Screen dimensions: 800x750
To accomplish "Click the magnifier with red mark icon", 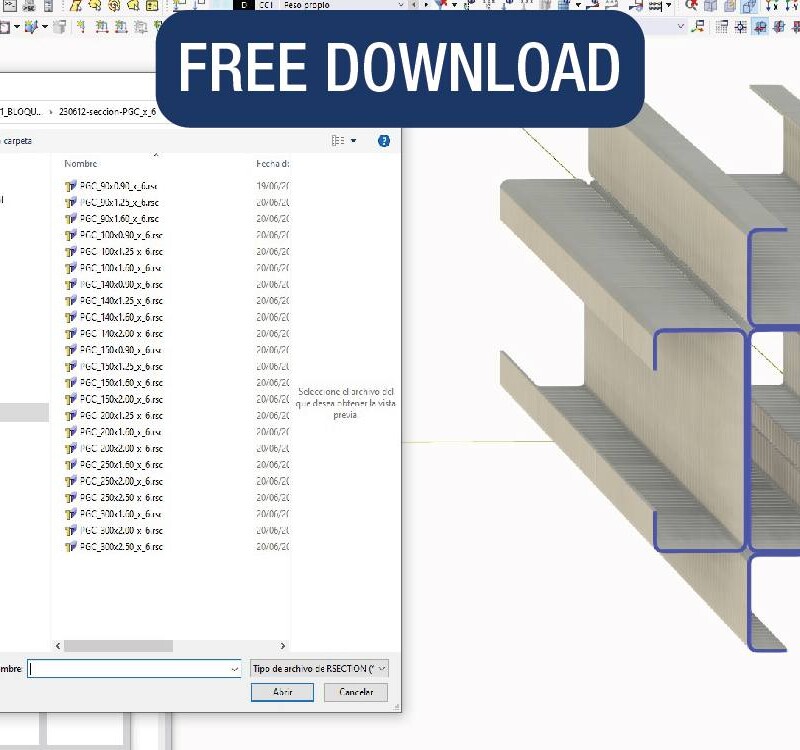I will pyautogui.click(x=692, y=6).
